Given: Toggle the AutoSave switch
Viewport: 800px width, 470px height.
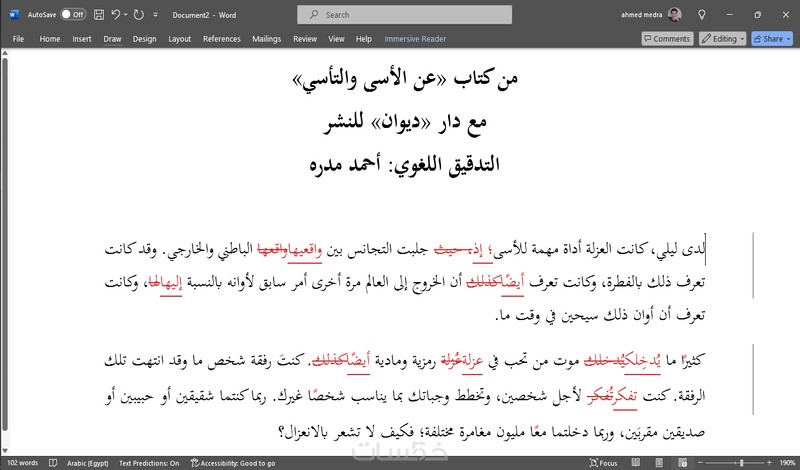Looking at the screenshot, I should coord(73,15).
